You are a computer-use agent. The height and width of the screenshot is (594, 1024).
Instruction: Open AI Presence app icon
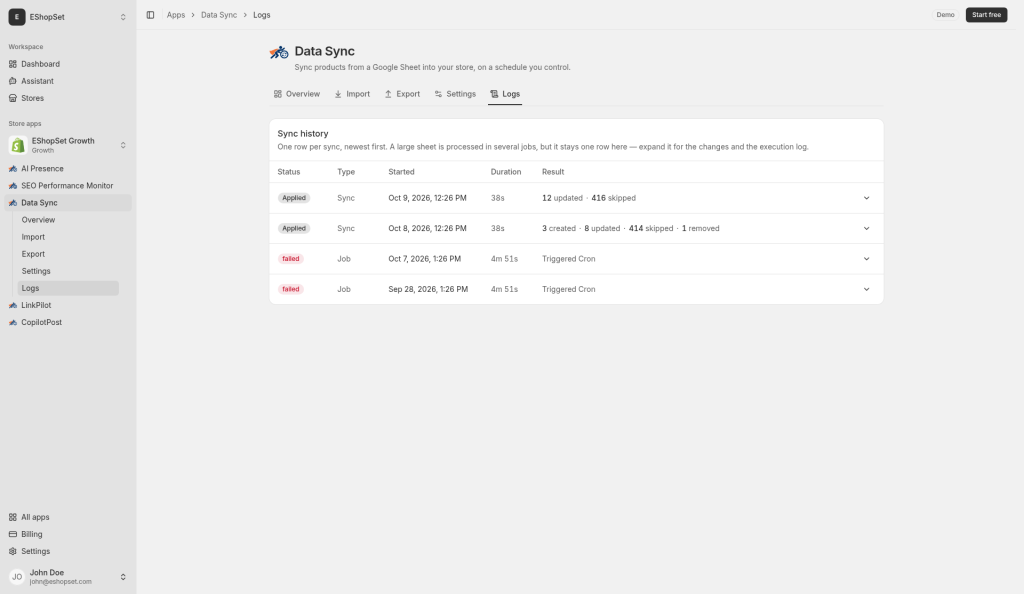click(x=12, y=168)
